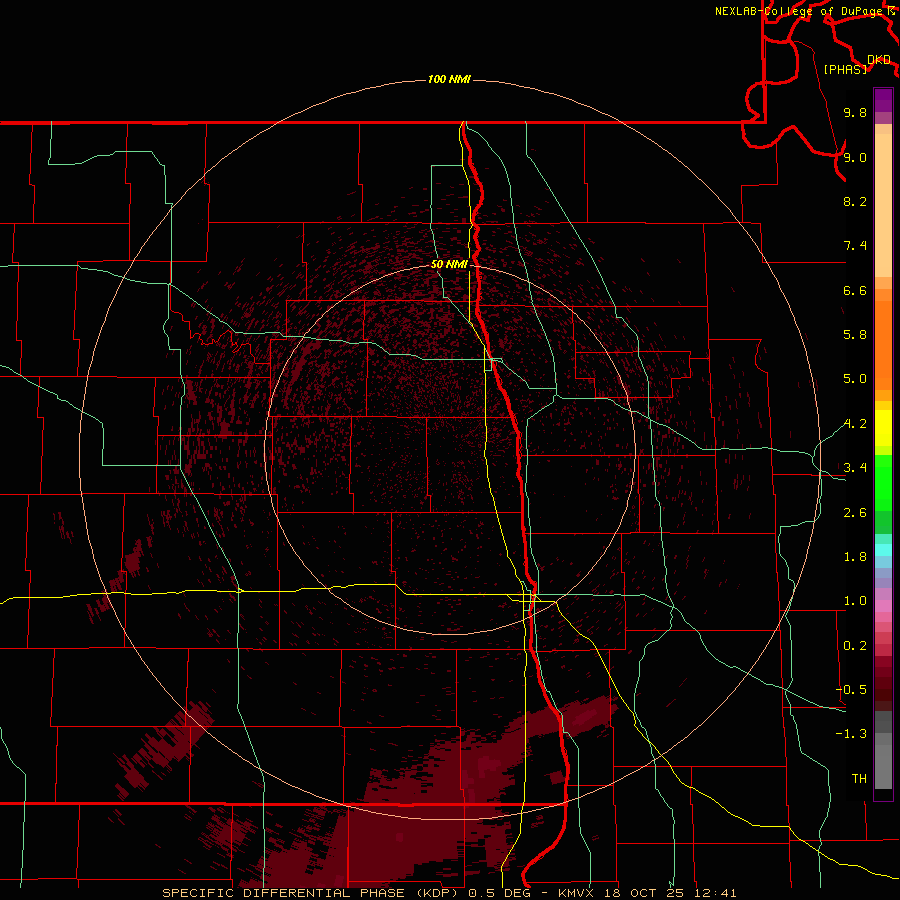Click the 3.4 scale value
The width and height of the screenshot is (900, 900).
855,468
